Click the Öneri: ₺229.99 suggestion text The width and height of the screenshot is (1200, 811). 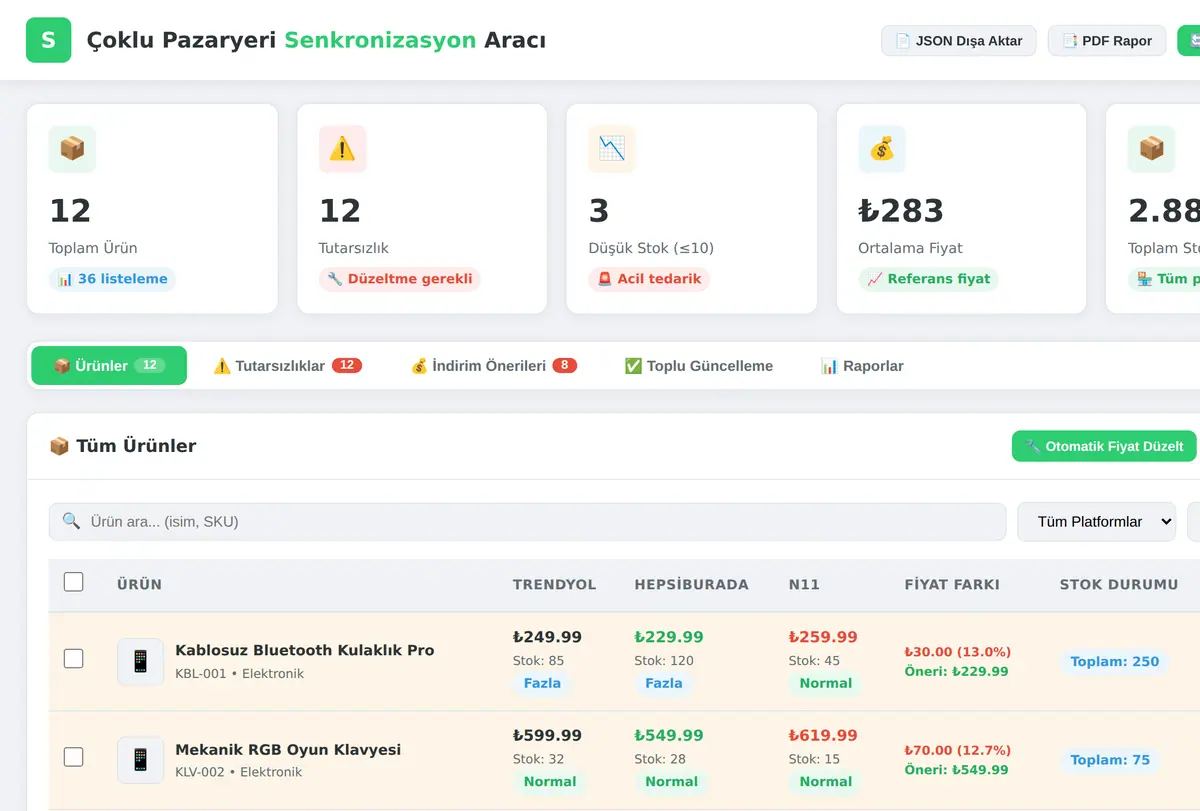pos(956,672)
